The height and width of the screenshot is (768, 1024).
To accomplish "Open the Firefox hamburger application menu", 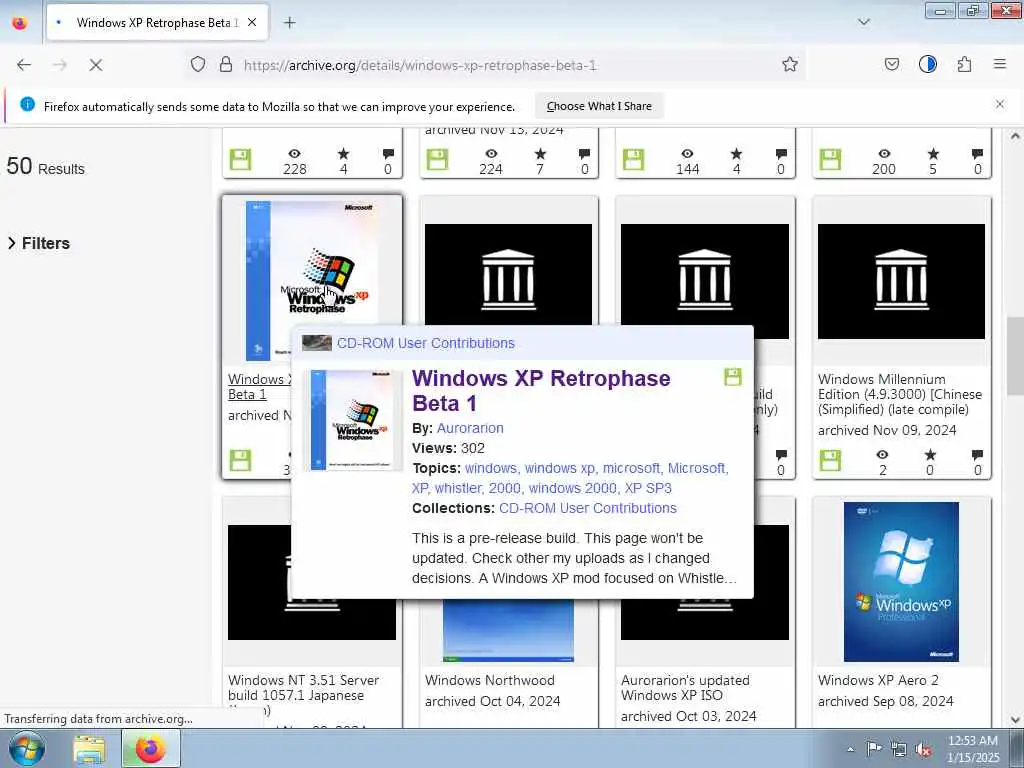I will [x=1000, y=64].
